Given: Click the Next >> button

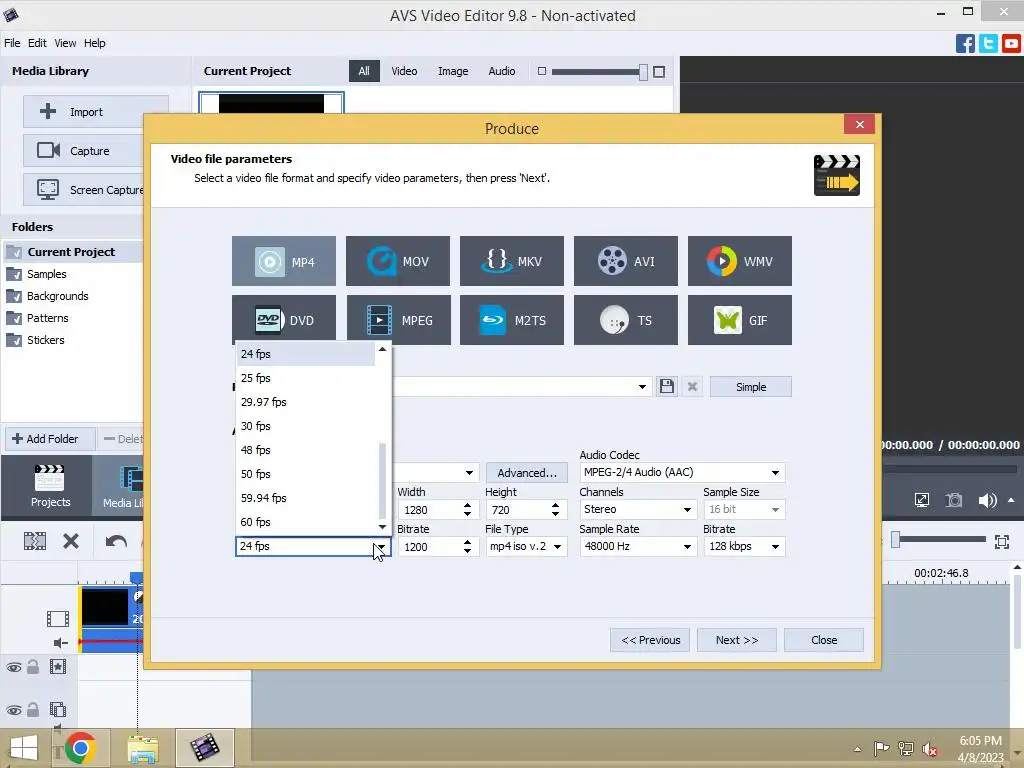Looking at the screenshot, I should [737, 640].
